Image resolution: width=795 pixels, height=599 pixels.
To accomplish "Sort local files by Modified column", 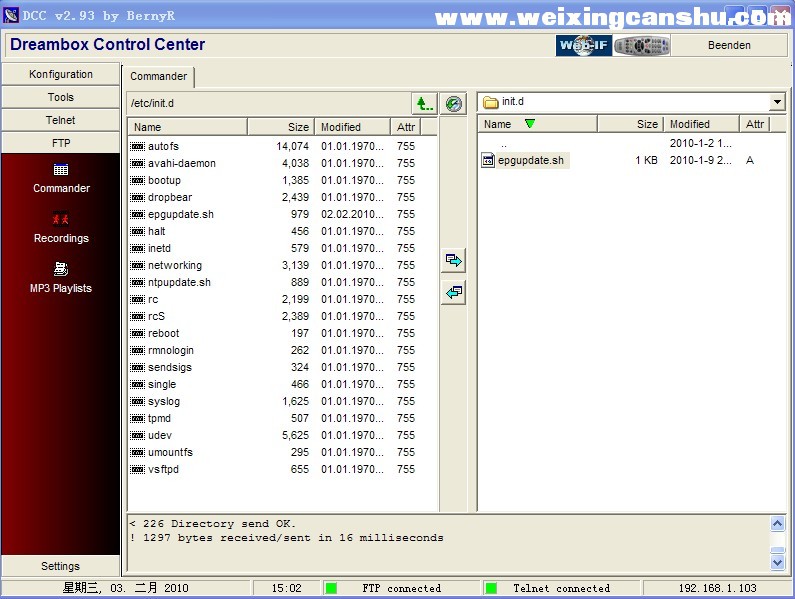I will (x=701, y=124).
